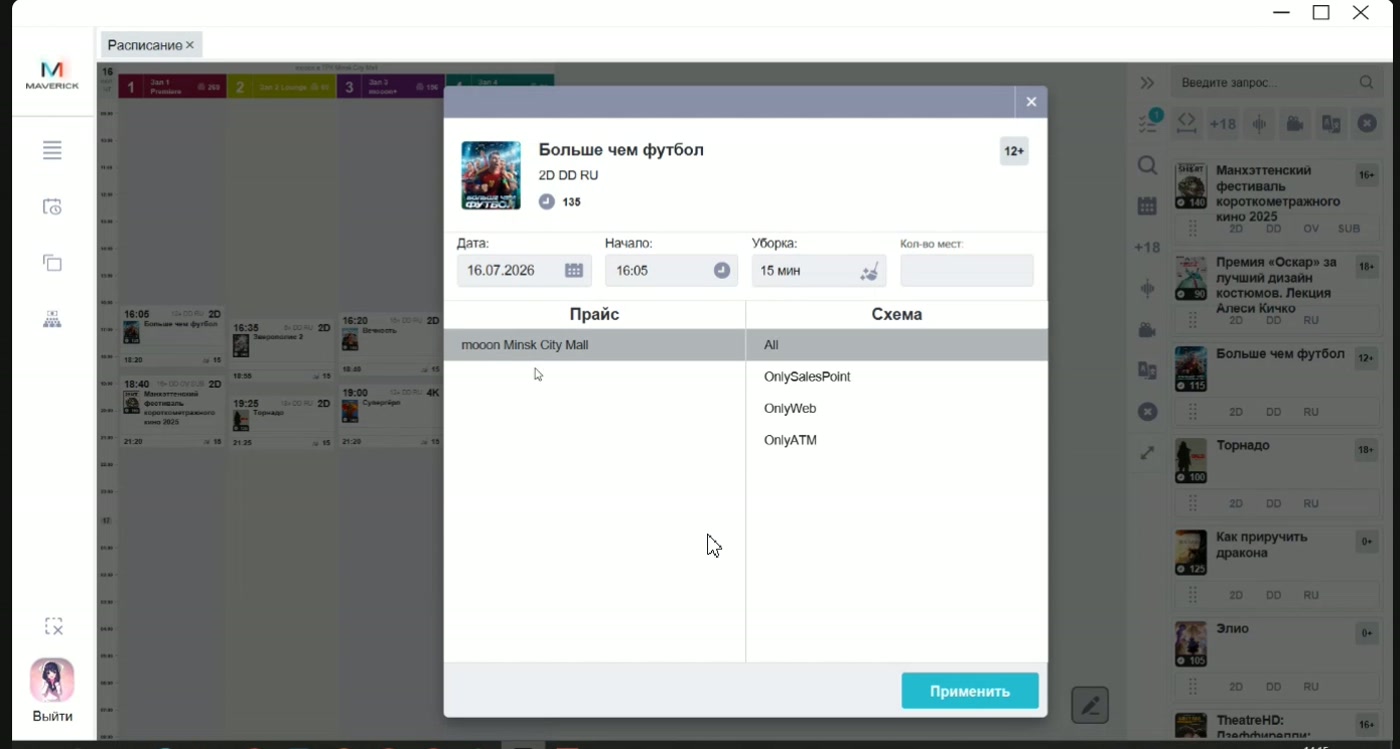
Task: Click the diagonal expand arrows icon
Action: point(1147,453)
